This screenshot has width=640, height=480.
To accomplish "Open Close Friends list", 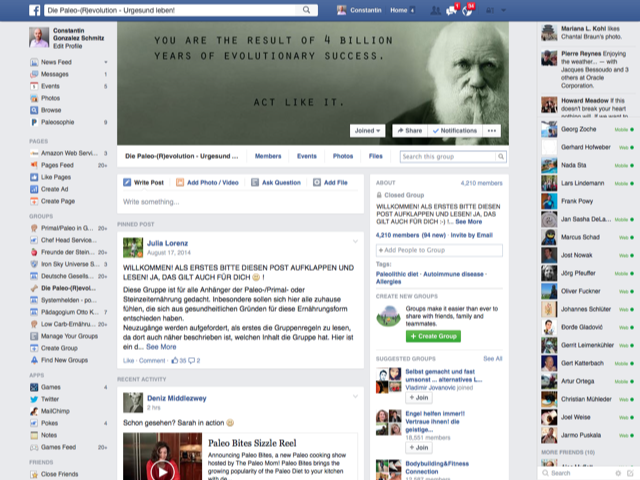I will (x=59, y=474).
